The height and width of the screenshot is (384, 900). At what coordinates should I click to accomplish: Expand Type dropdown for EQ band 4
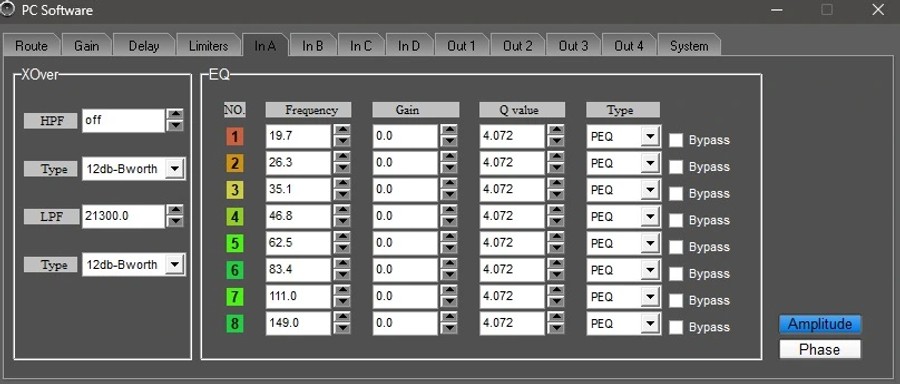tap(650, 216)
